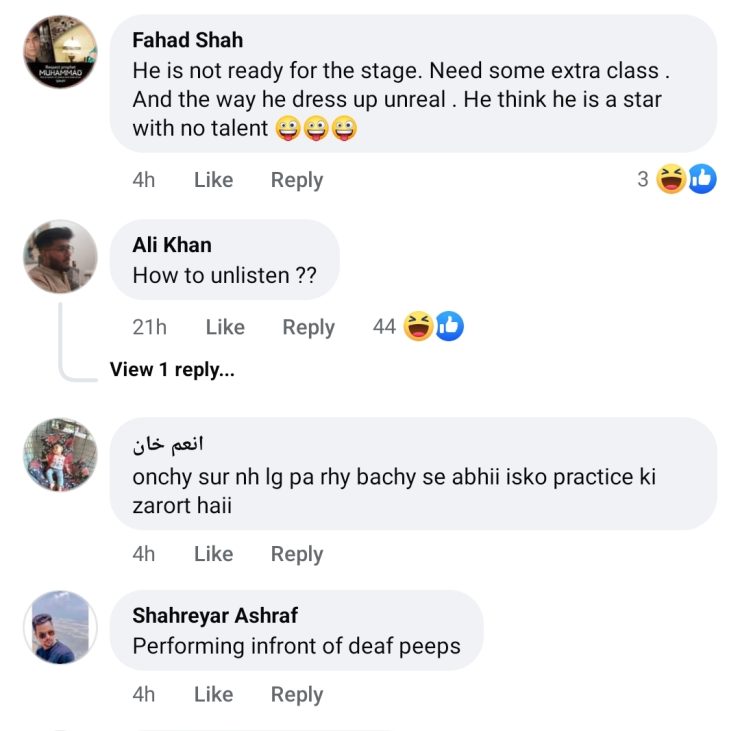The image size is (740, 731).
Task: Reply to Ali Khan's comment
Action: [x=308, y=327]
